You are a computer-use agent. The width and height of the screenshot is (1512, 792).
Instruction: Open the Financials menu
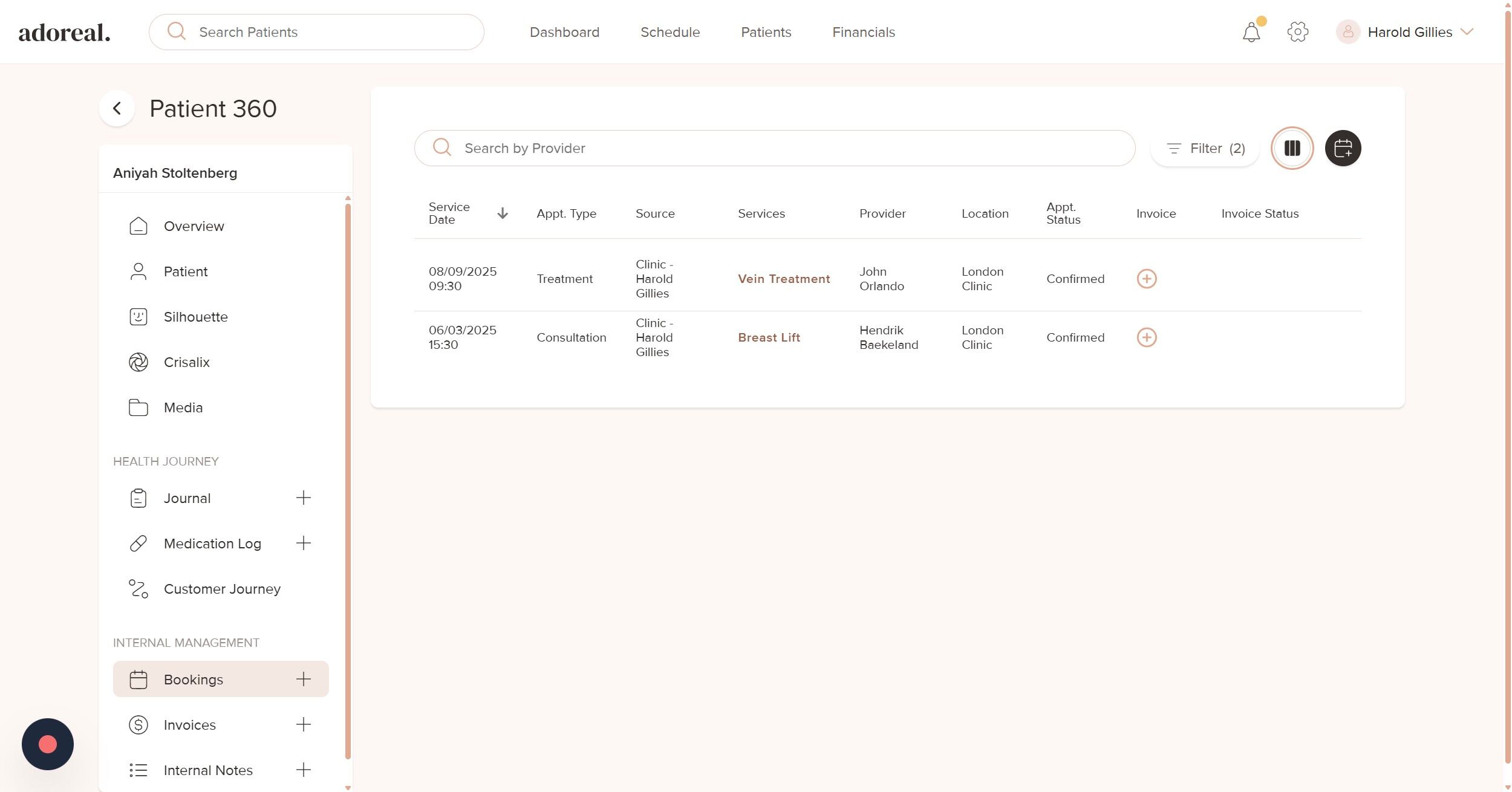[x=863, y=32]
